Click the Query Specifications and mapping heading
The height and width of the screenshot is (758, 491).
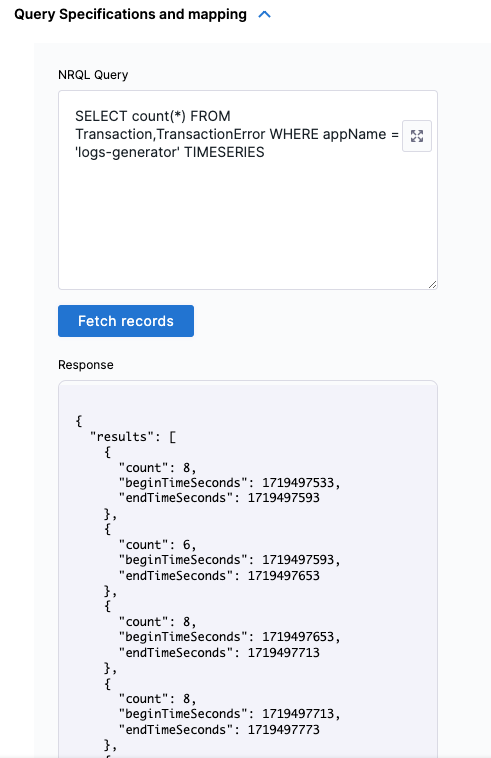pyautogui.click(x=130, y=15)
